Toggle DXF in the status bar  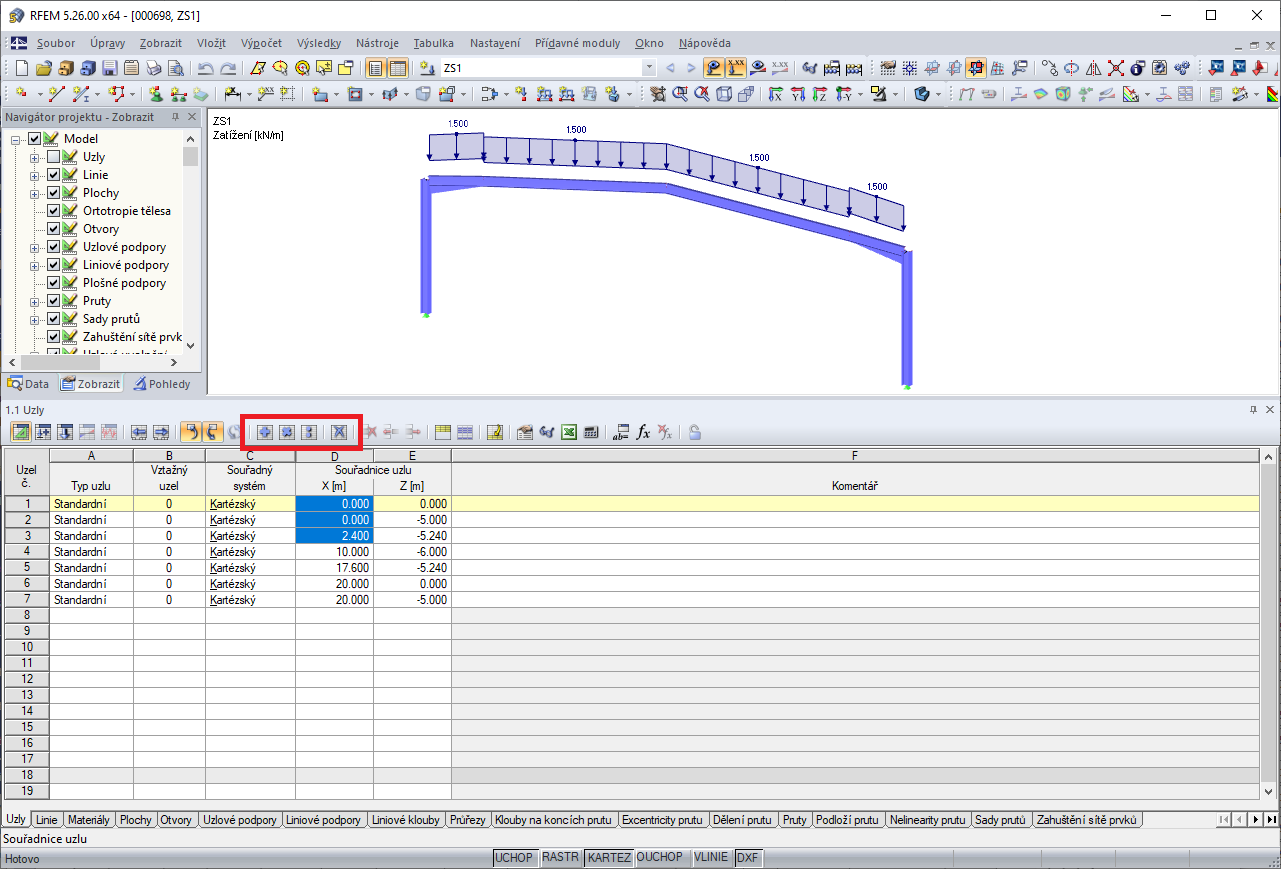(747, 858)
